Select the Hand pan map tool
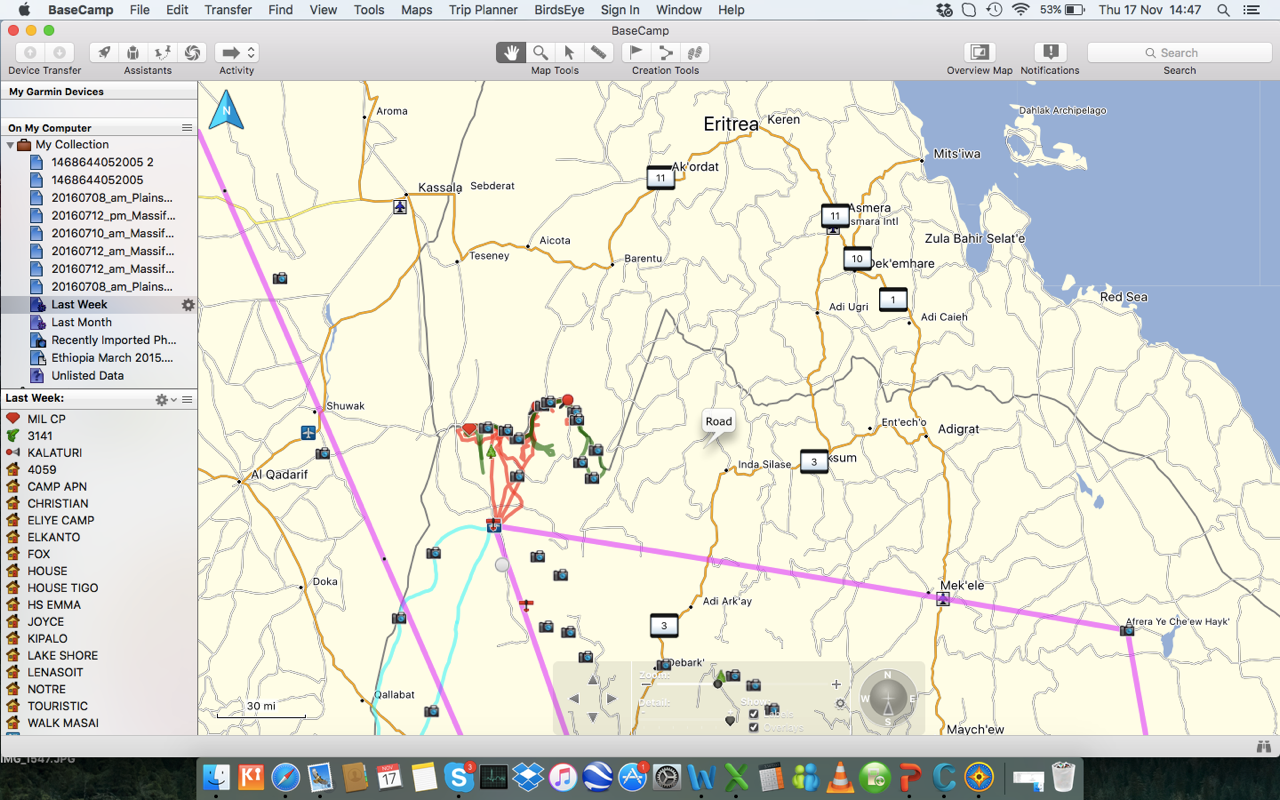This screenshot has width=1280, height=800. pyautogui.click(x=511, y=53)
